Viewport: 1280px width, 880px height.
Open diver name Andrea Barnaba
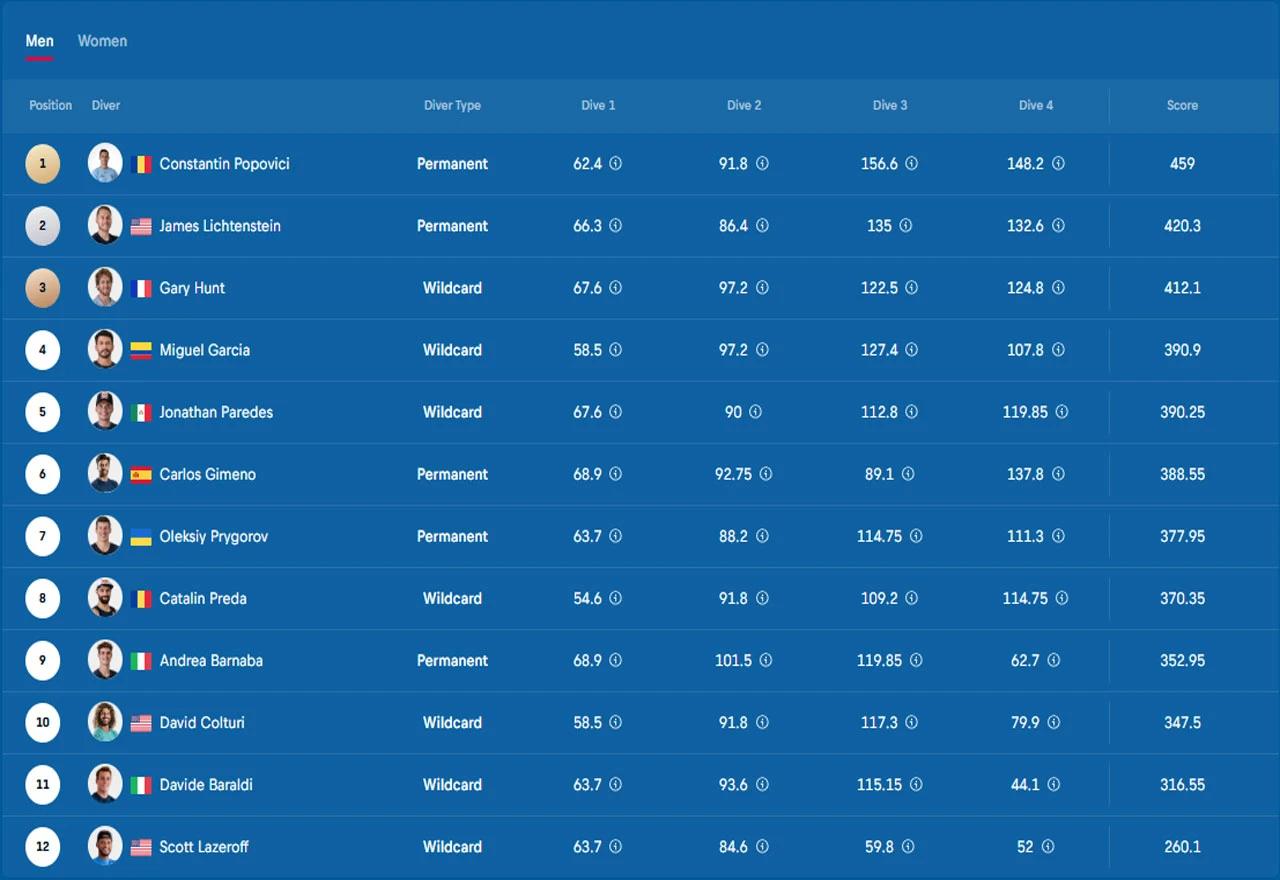point(211,660)
